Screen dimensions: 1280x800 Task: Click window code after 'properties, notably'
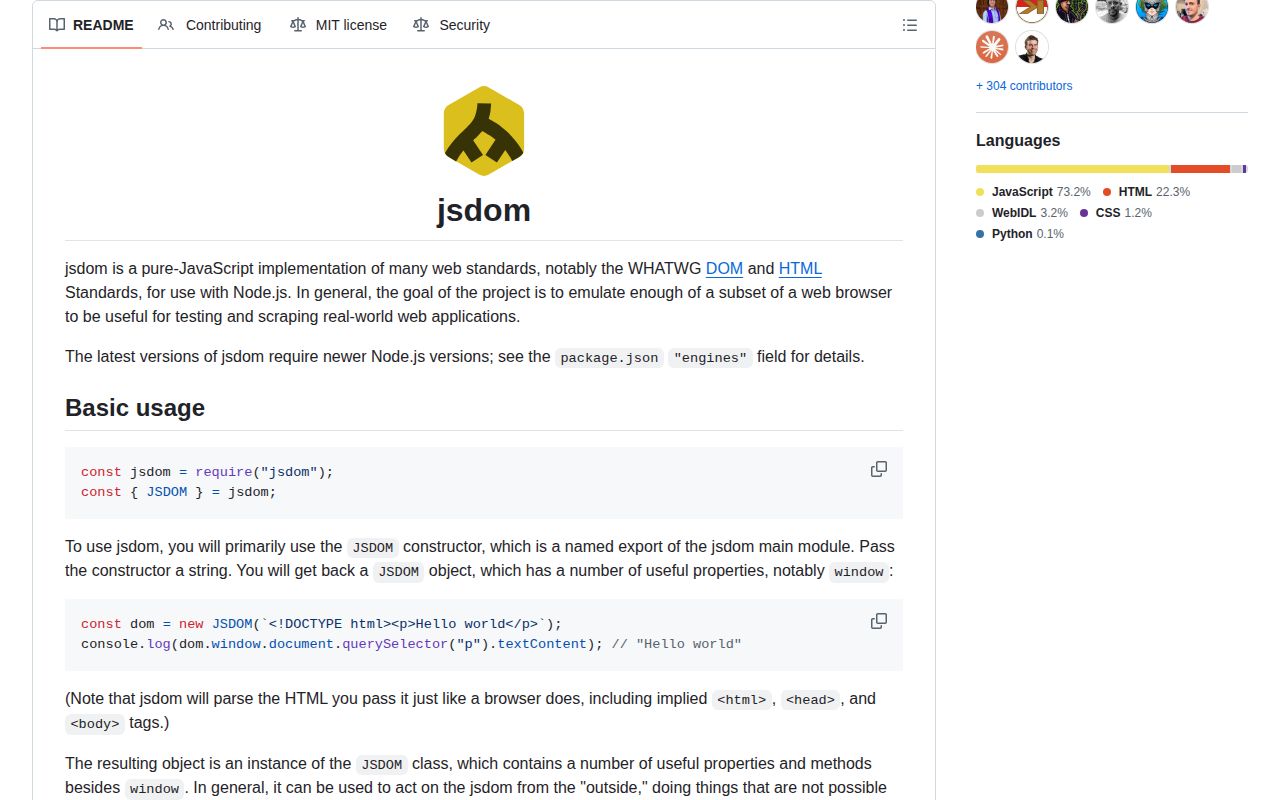click(x=859, y=572)
